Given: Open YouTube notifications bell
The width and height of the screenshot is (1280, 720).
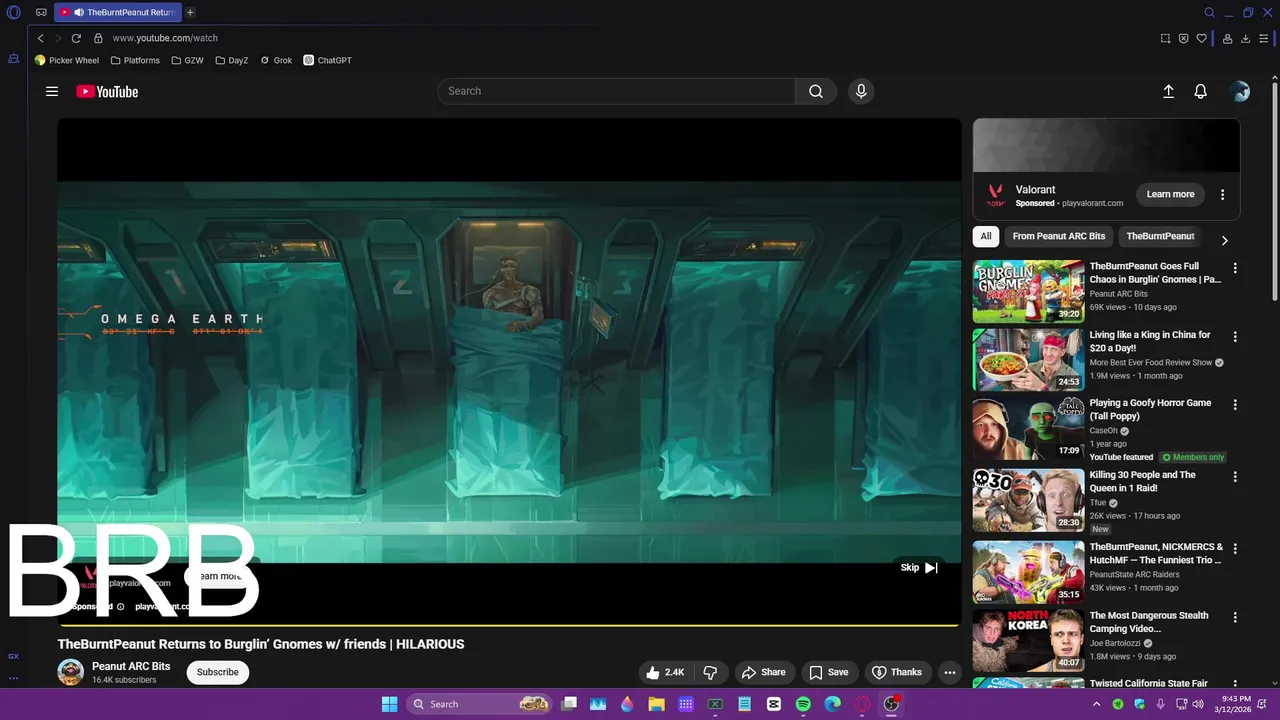Looking at the screenshot, I should [x=1201, y=91].
